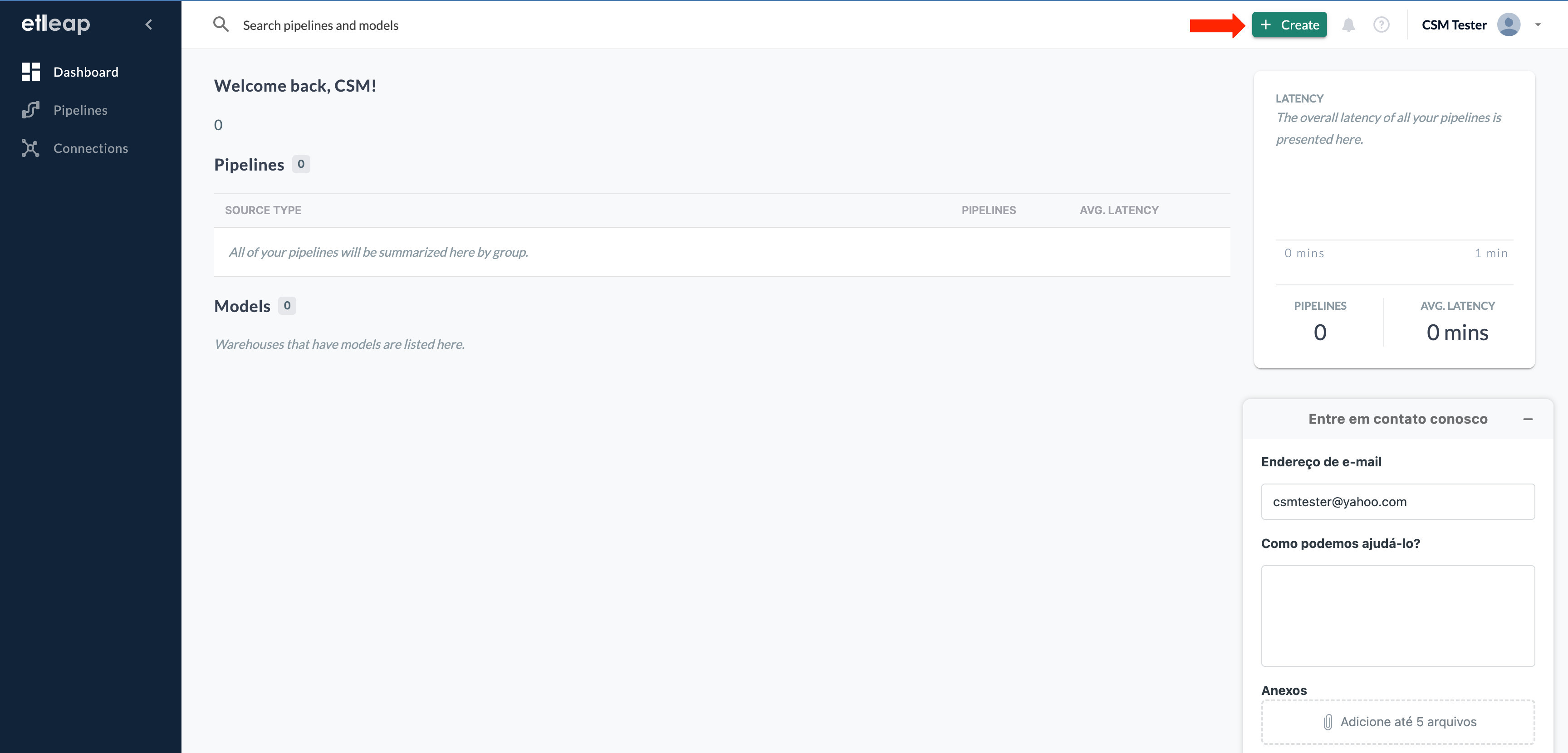Click the etleap logo
This screenshot has width=1568, height=753.
[55, 24]
